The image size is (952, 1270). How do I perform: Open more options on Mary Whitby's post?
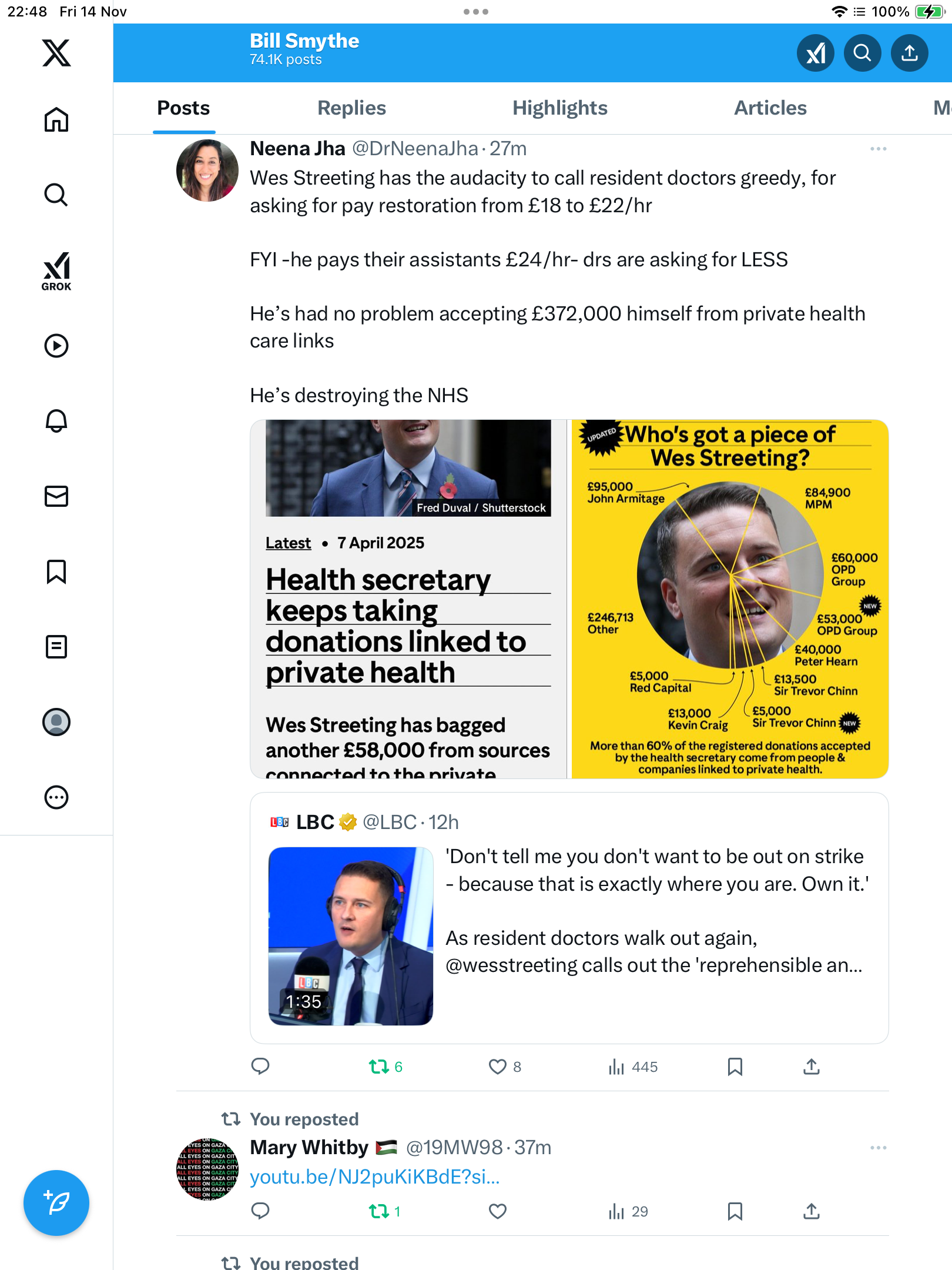click(878, 1148)
